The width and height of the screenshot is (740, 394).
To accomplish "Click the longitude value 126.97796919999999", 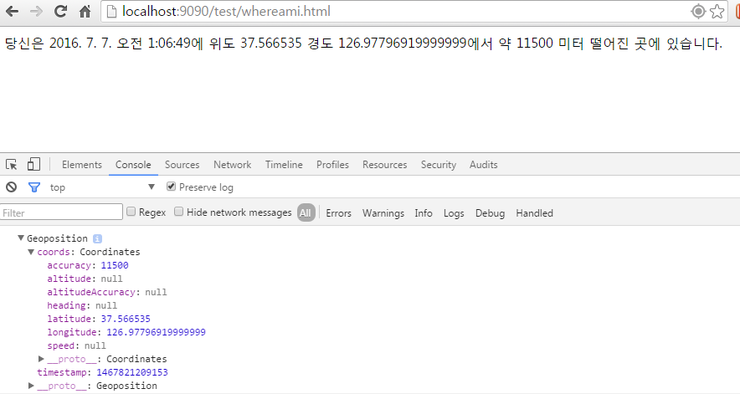I will [156, 332].
